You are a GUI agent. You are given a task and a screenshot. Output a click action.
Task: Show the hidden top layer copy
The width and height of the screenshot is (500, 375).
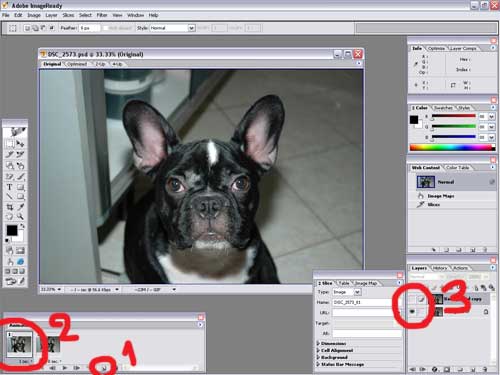(412, 299)
